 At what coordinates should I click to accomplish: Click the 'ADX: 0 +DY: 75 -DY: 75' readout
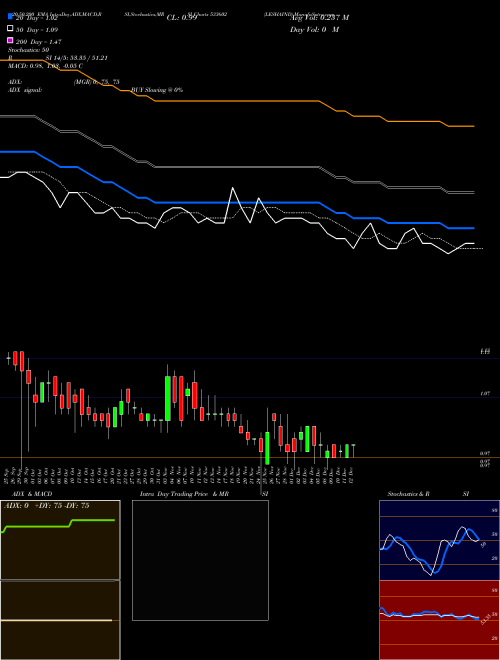(46, 506)
